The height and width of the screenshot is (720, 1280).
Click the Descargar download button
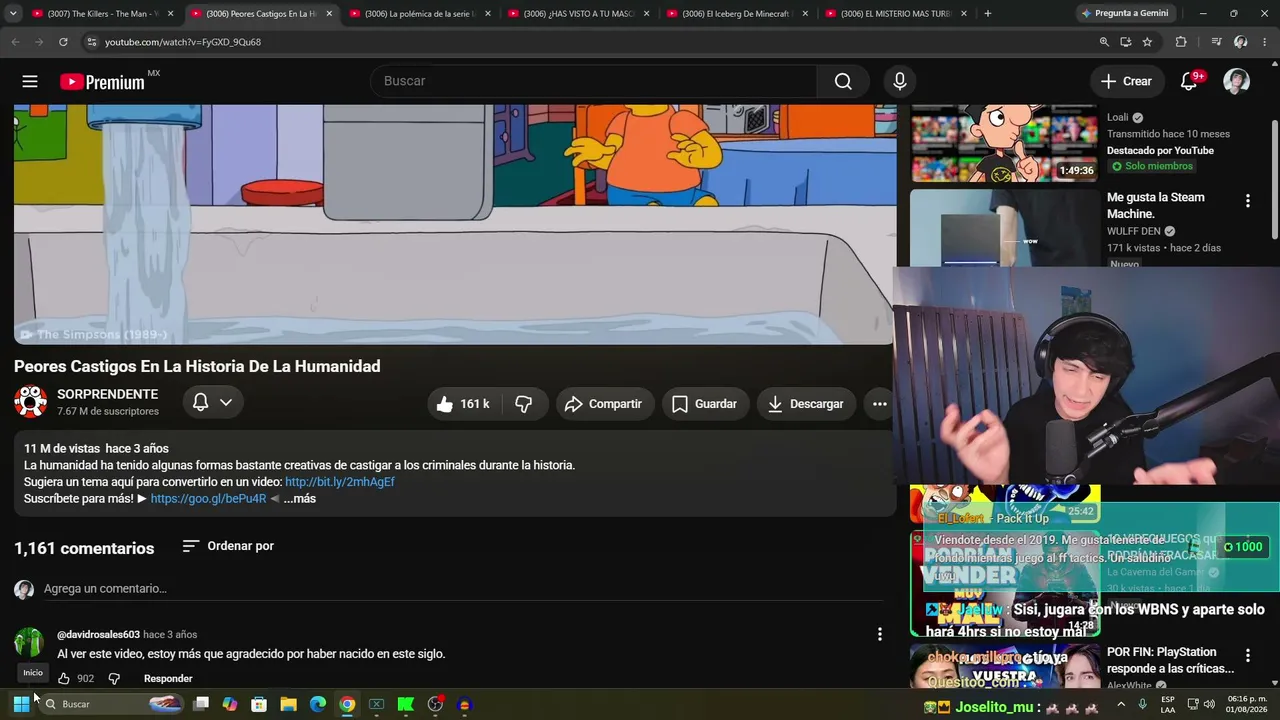click(x=806, y=404)
